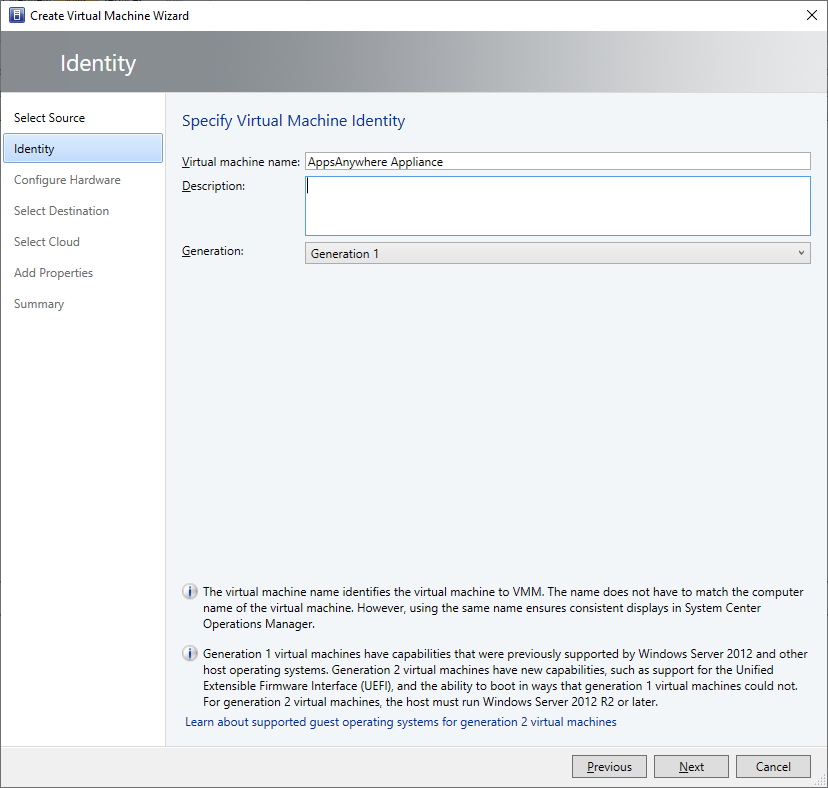Click into the Virtual machine name field

pos(557,161)
